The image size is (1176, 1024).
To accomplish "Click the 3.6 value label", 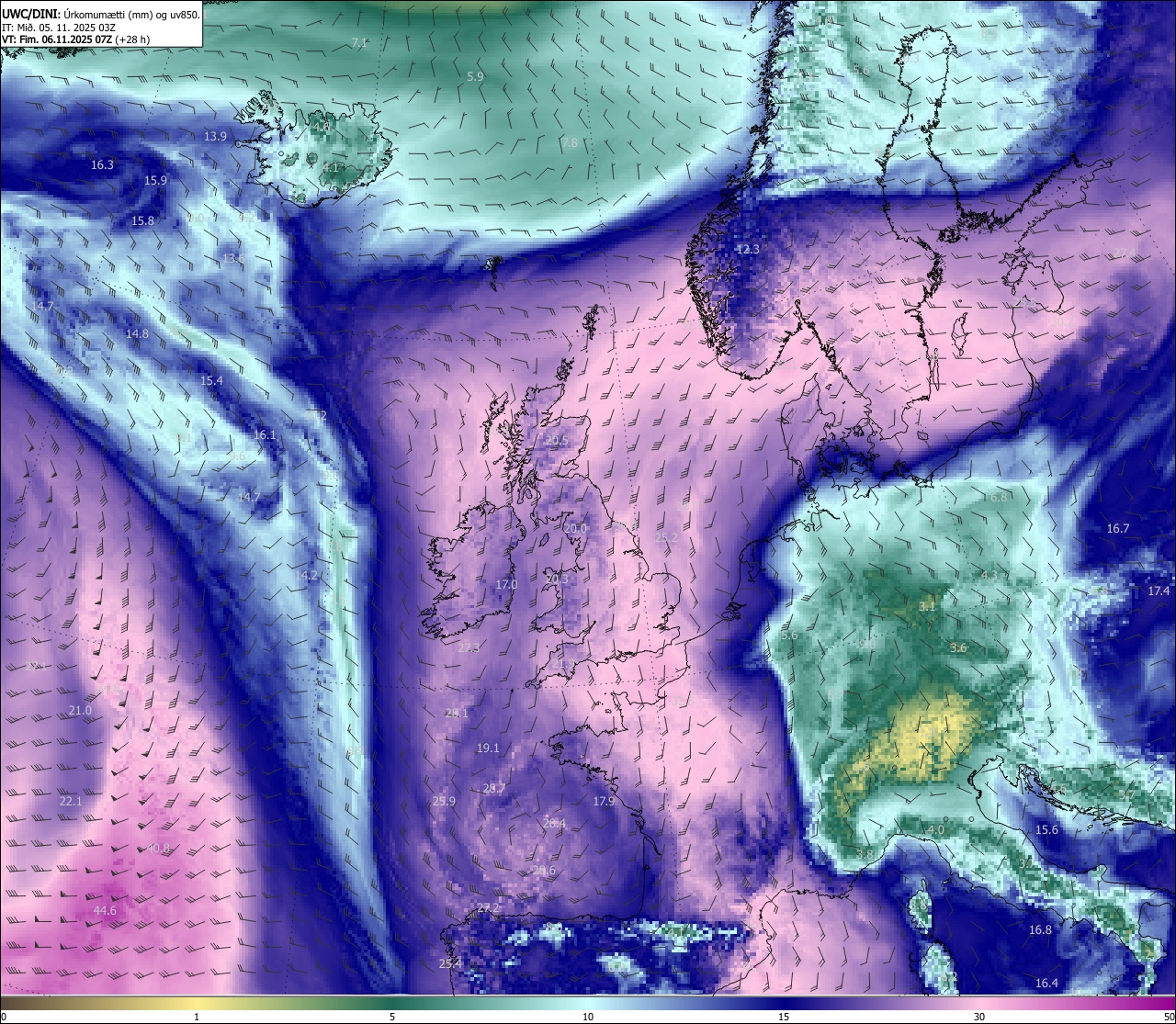I will 958,648.
